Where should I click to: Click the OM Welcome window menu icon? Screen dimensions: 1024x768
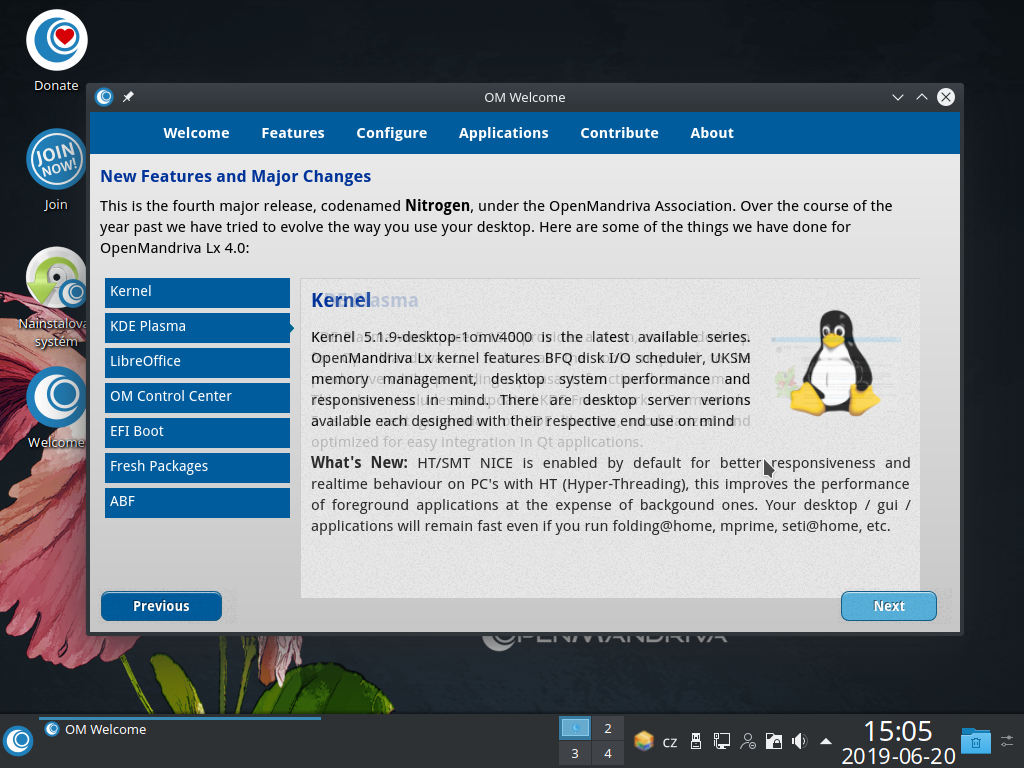click(104, 97)
